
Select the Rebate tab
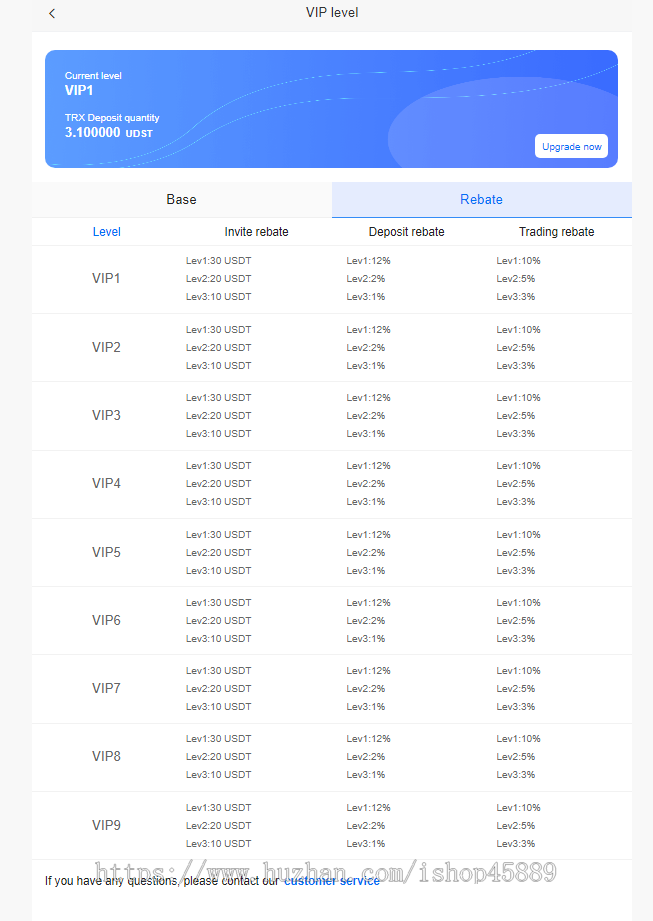coord(482,200)
